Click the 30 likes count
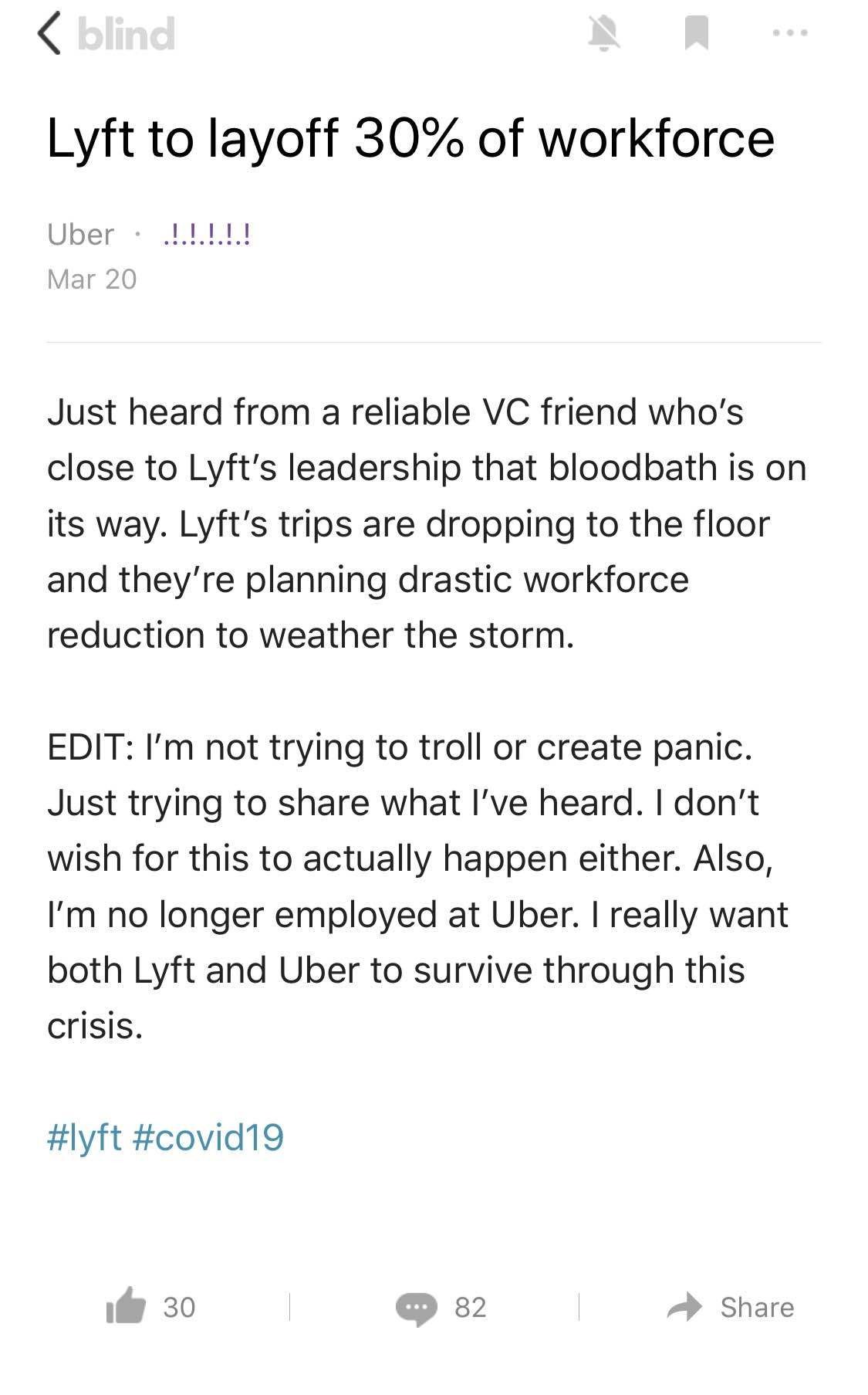 pyautogui.click(x=178, y=1308)
